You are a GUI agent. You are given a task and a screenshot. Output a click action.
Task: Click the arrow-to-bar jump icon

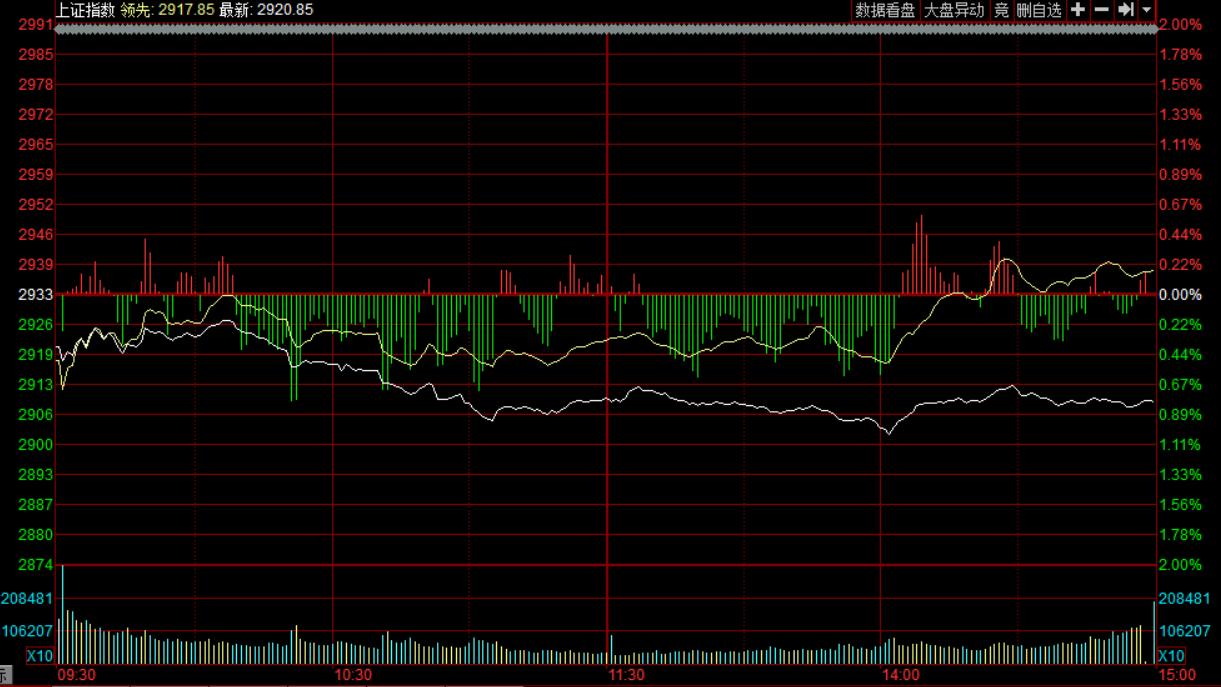tap(1126, 10)
